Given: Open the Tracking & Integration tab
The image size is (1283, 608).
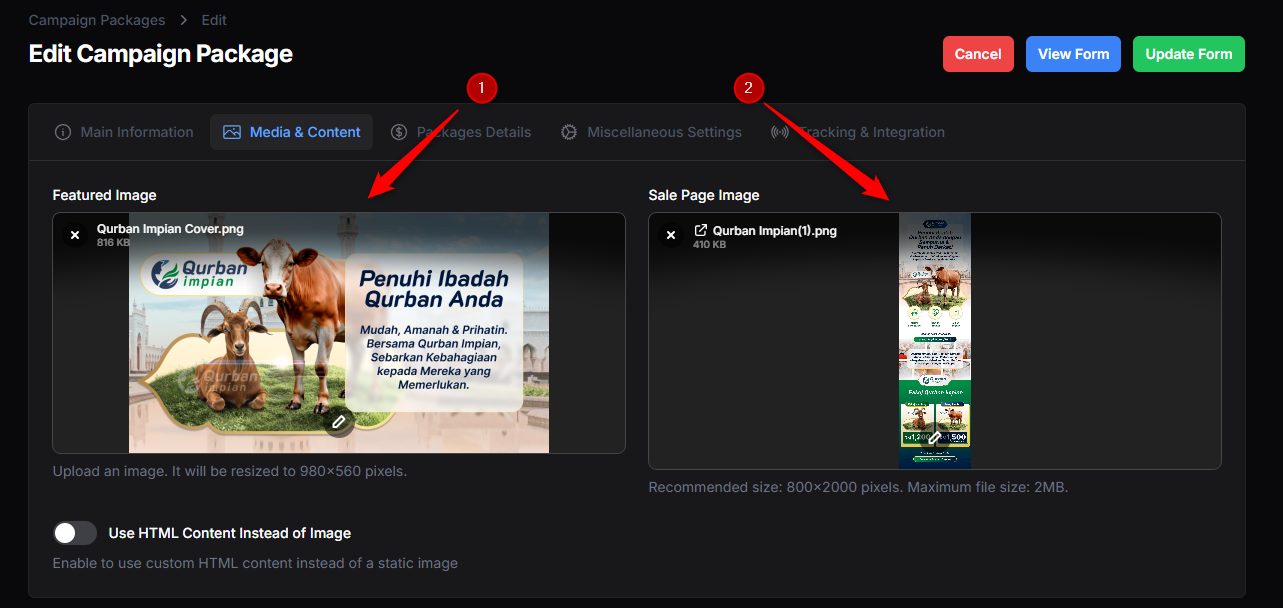Looking at the screenshot, I should tap(857, 132).
